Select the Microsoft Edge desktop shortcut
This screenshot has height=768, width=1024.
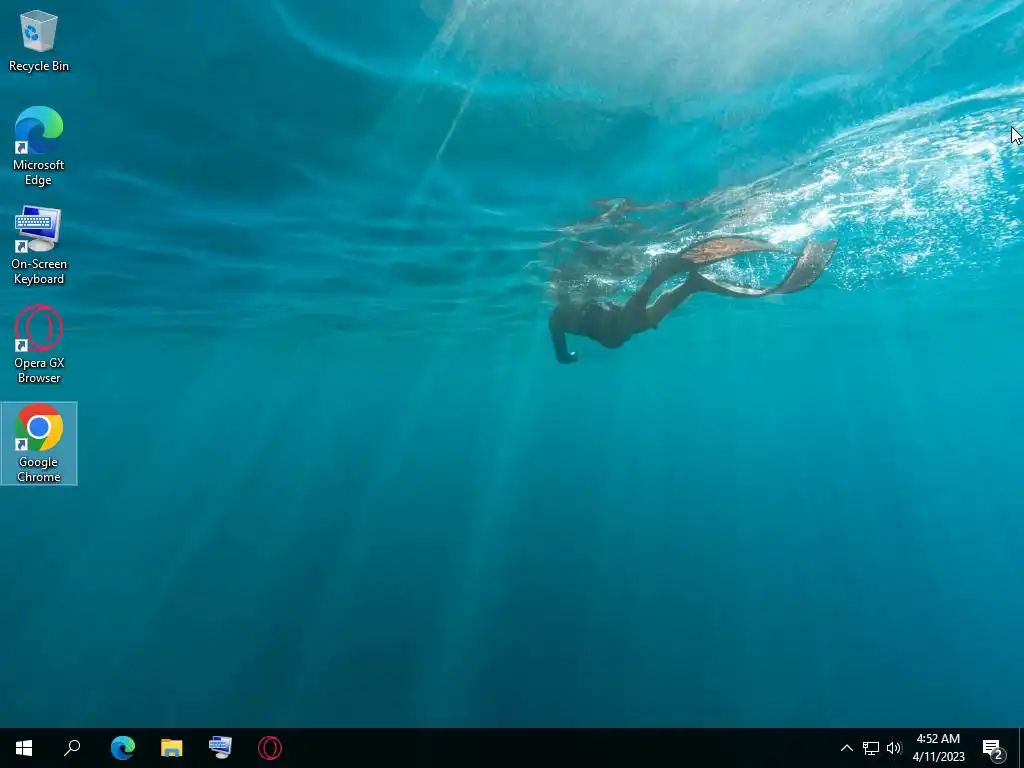click(39, 146)
